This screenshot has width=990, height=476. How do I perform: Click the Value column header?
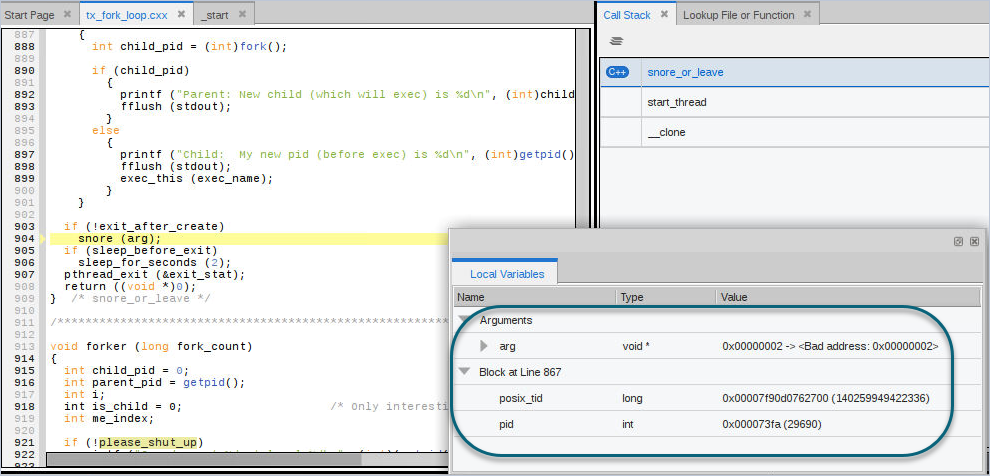click(x=734, y=297)
